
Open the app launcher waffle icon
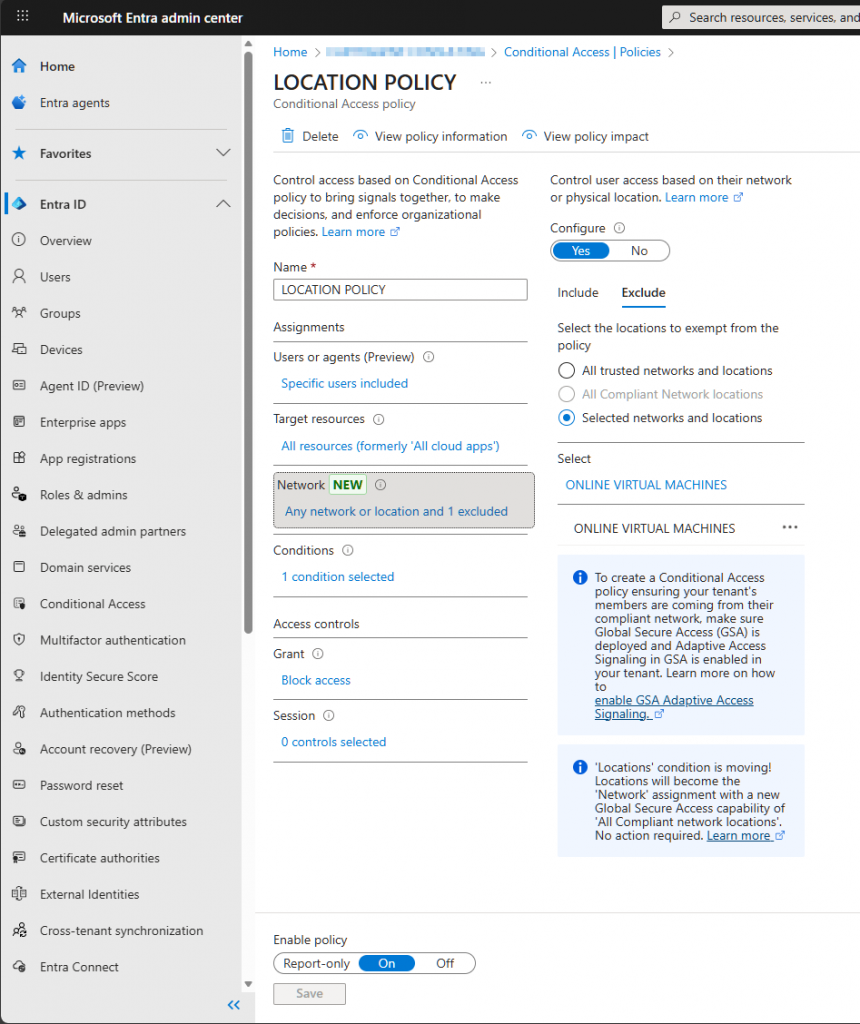23,17
